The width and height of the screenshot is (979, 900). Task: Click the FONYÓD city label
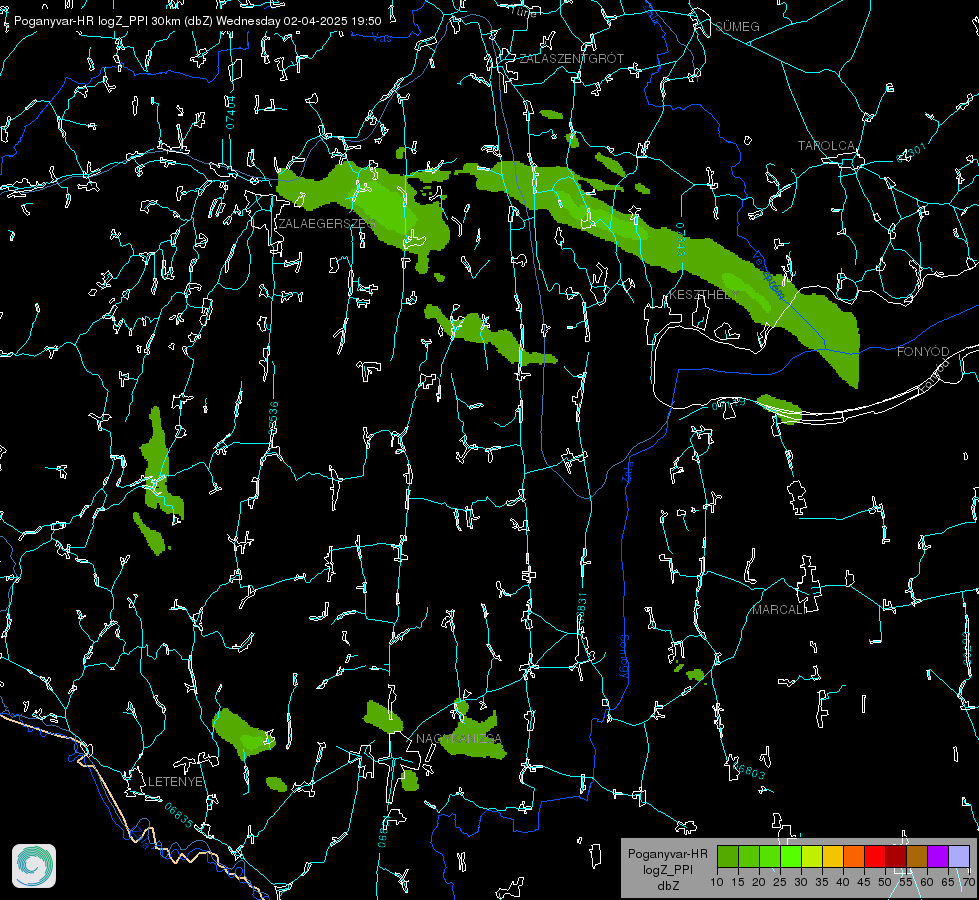[x=923, y=352]
